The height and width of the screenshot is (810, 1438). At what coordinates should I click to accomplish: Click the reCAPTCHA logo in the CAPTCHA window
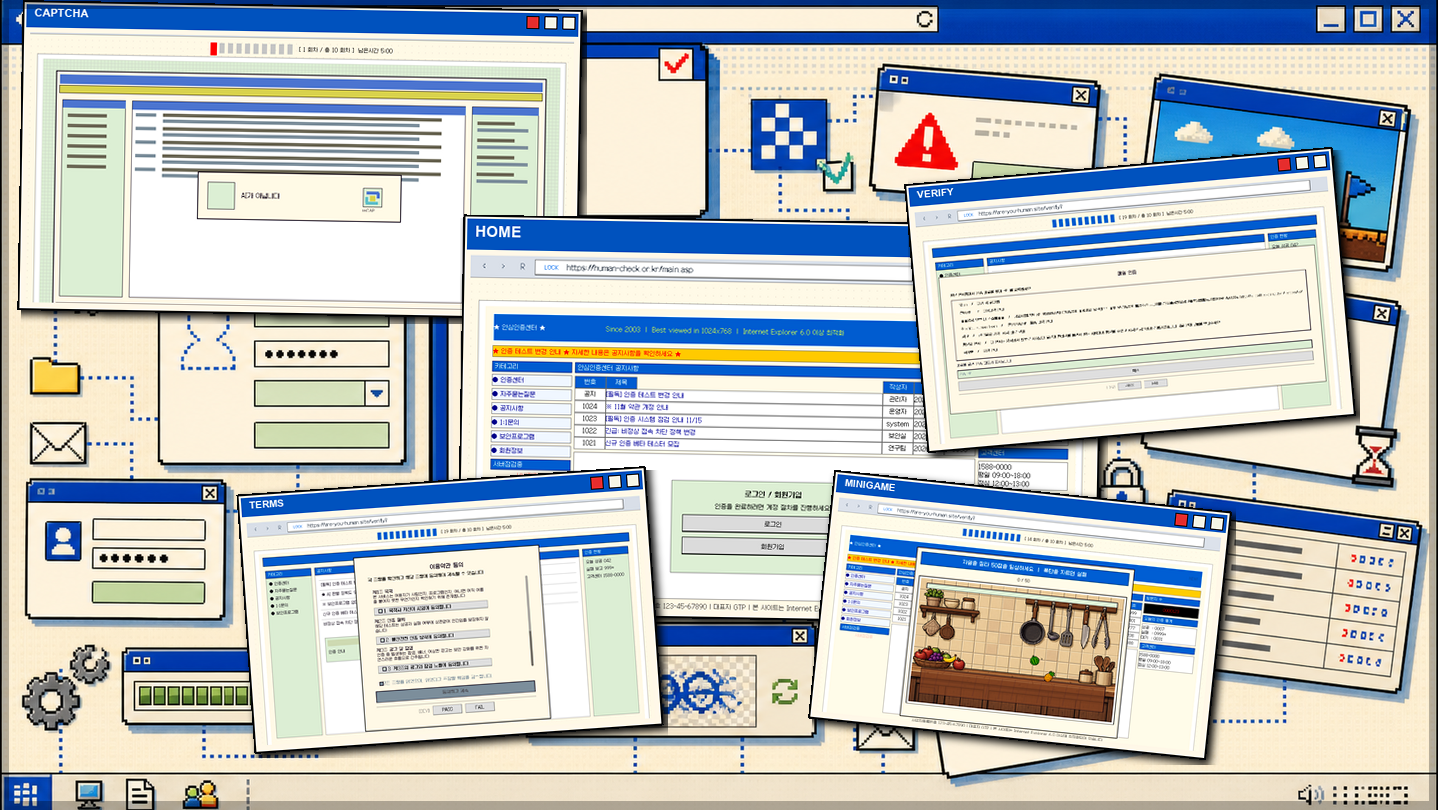click(x=372, y=197)
